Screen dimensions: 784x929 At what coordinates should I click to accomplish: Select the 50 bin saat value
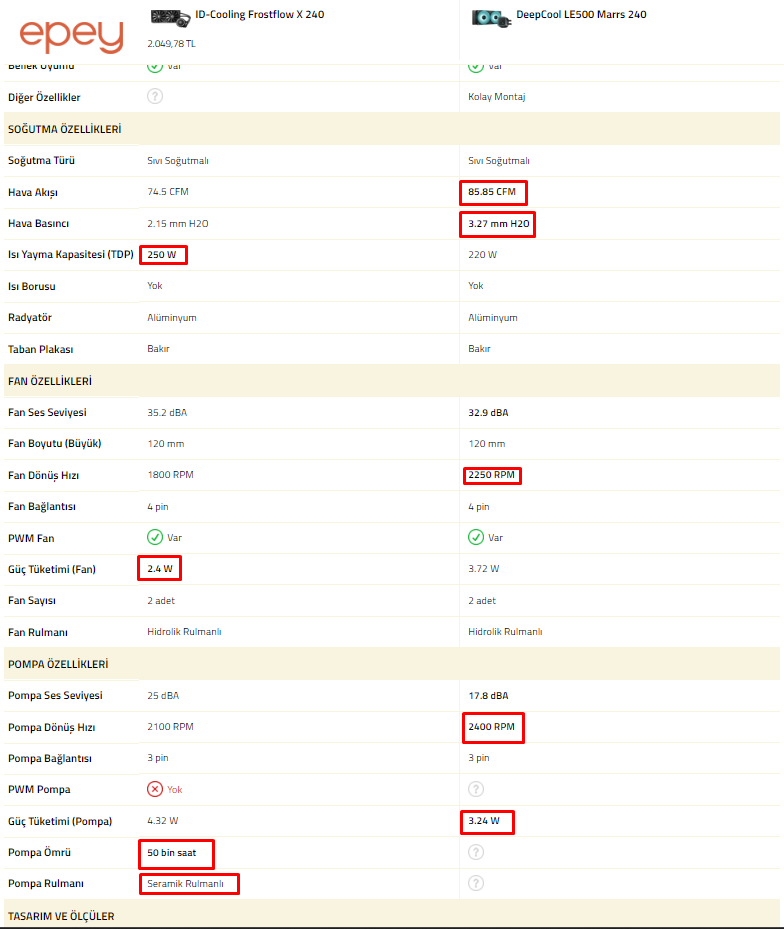click(171, 853)
